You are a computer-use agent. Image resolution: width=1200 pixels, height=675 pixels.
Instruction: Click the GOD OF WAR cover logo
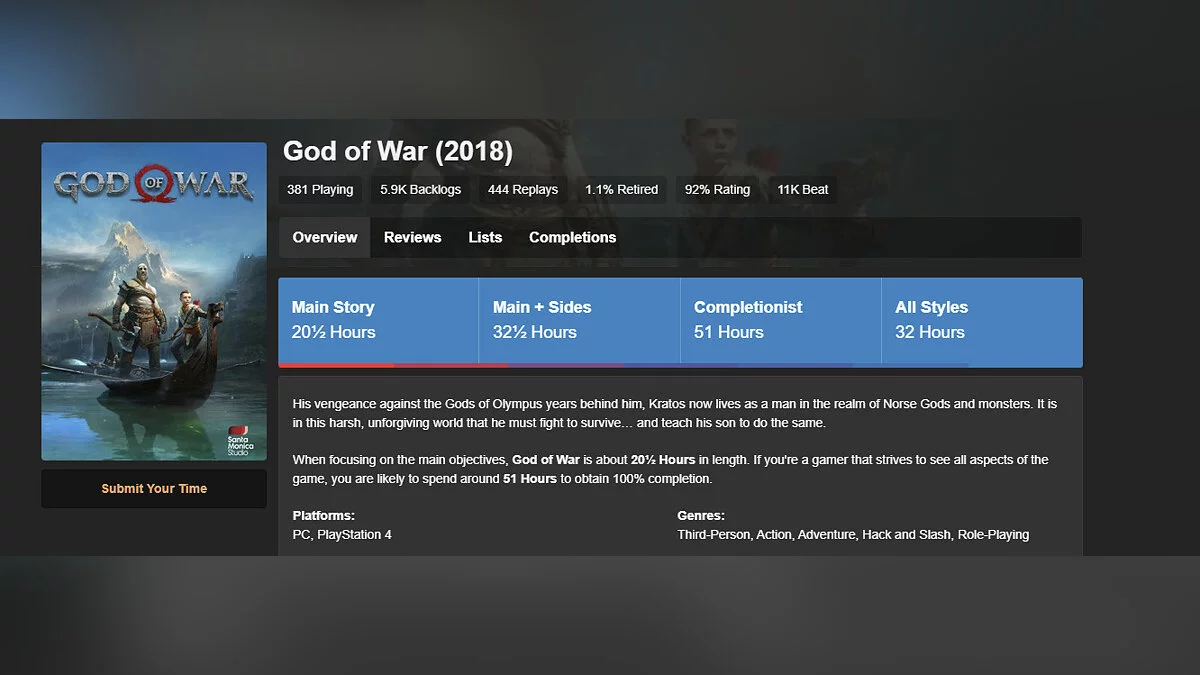pyautogui.click(x=153, y=185)
